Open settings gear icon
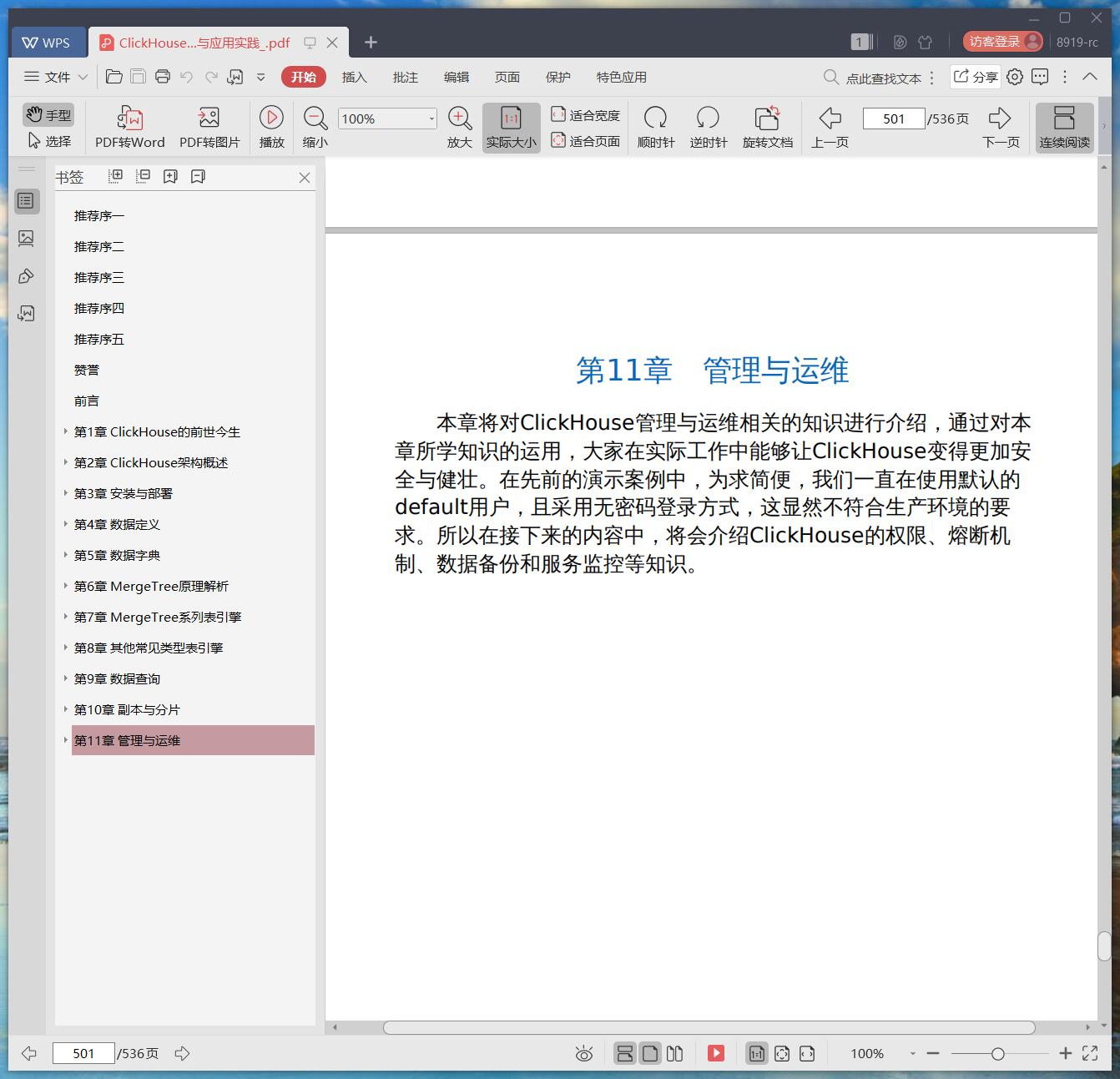1120x1079 pixels. point(1015,77)
